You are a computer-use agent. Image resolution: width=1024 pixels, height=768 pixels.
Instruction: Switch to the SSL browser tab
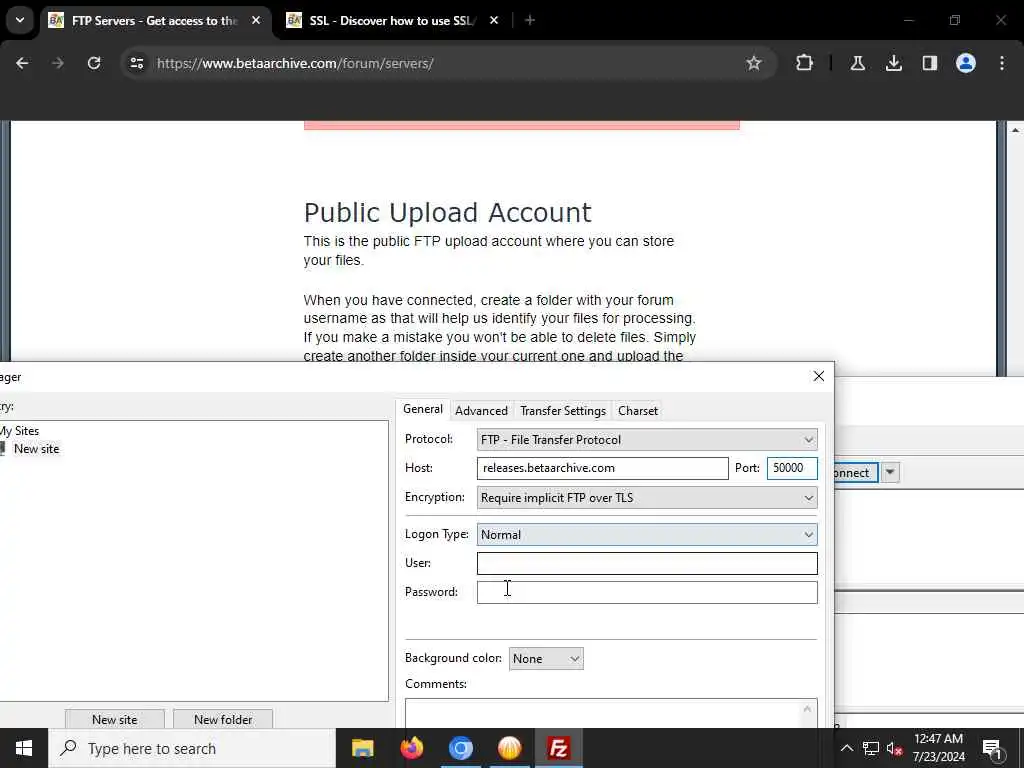[392, 20]
